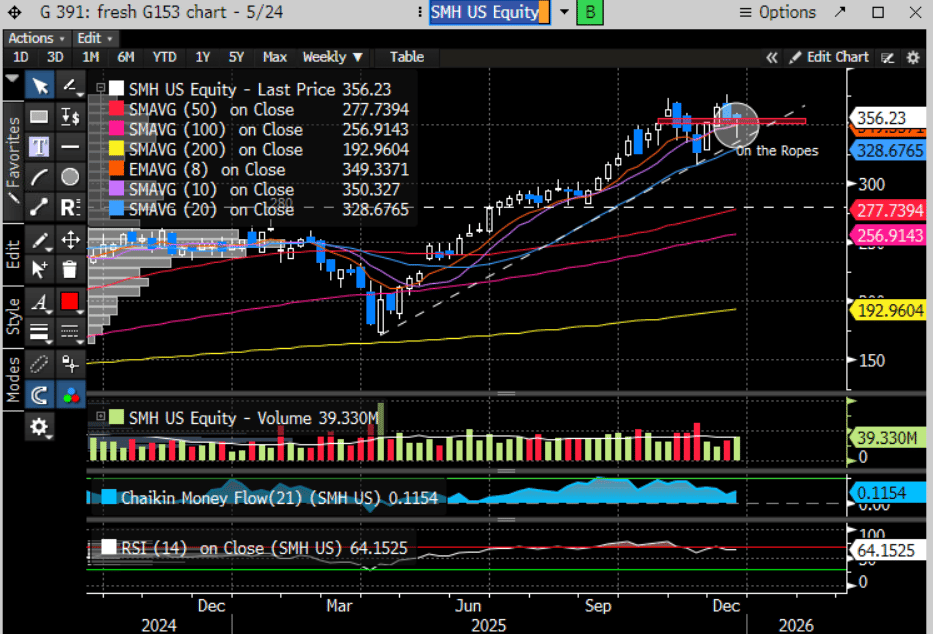This screenshot has width=933, height=634.
Task: Click the annotate pencil icon beside Edit Chart
Action: (888, 58)
